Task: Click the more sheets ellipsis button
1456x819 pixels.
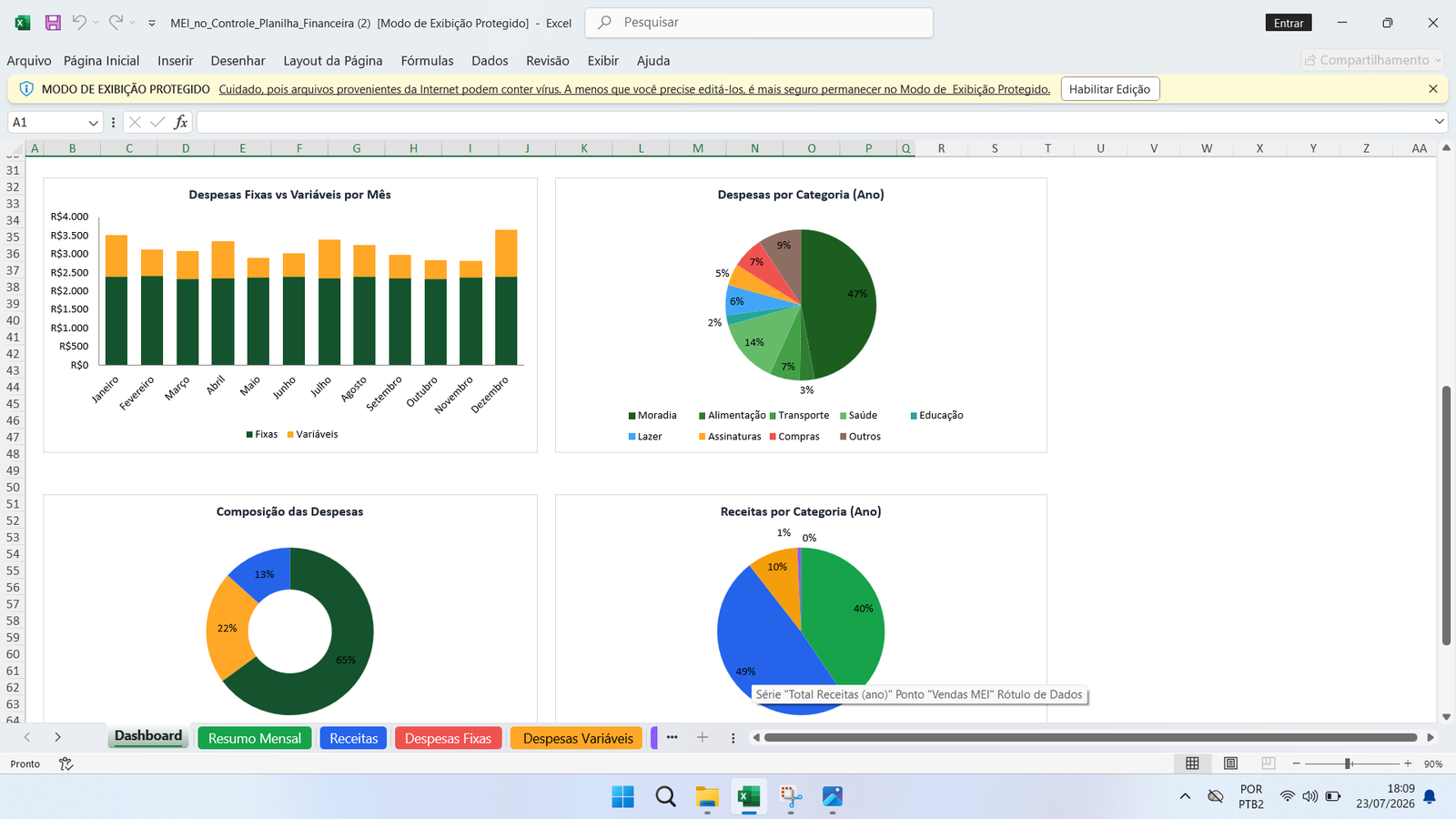Action: [x=672, y=737]
